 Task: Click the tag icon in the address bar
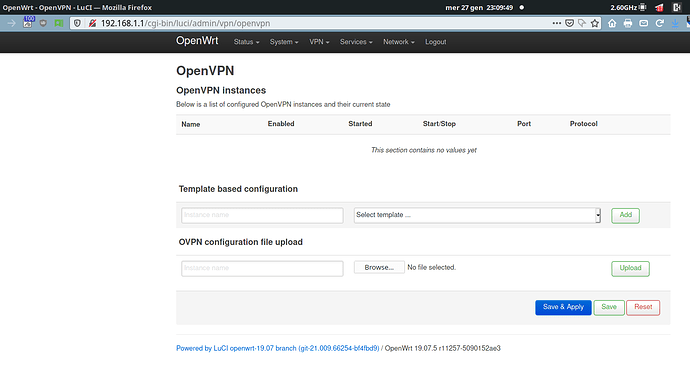pyautogui.click(x=582, y=23)
